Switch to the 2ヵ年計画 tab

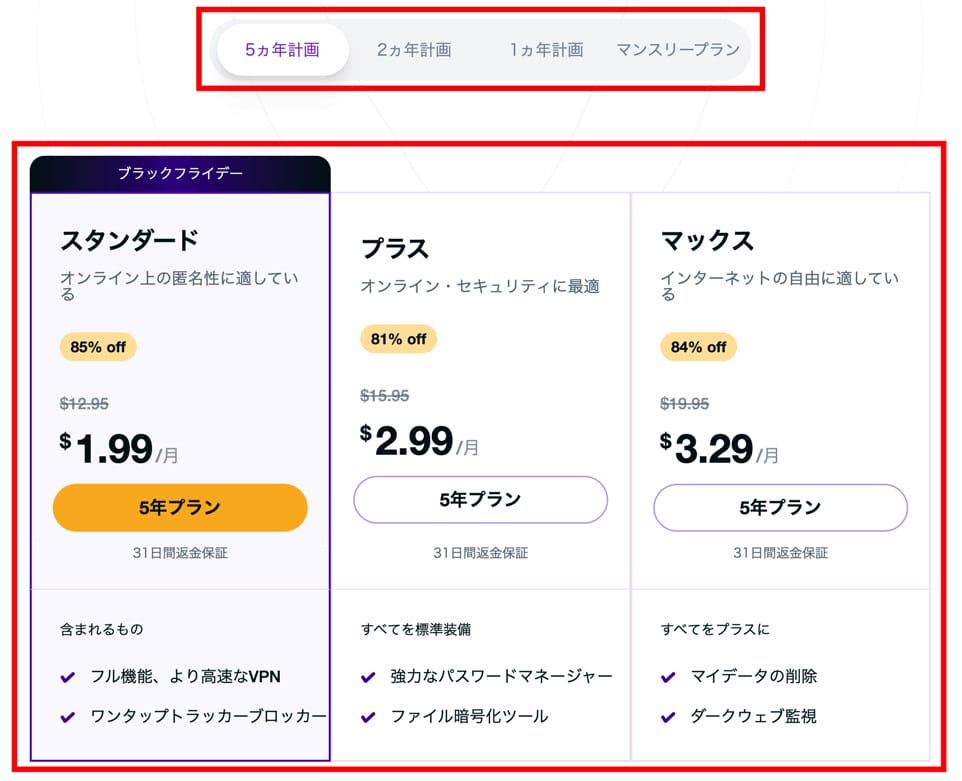tap(414, 49)
